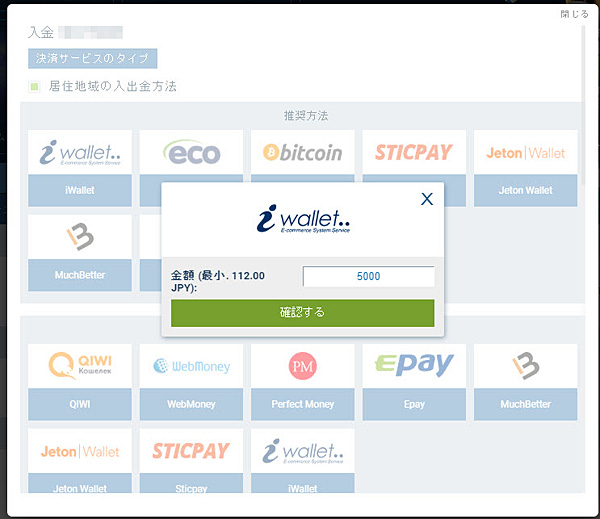
Task: Select MuchBetter logo in lower payment list
Action: (x=525, y=366)
